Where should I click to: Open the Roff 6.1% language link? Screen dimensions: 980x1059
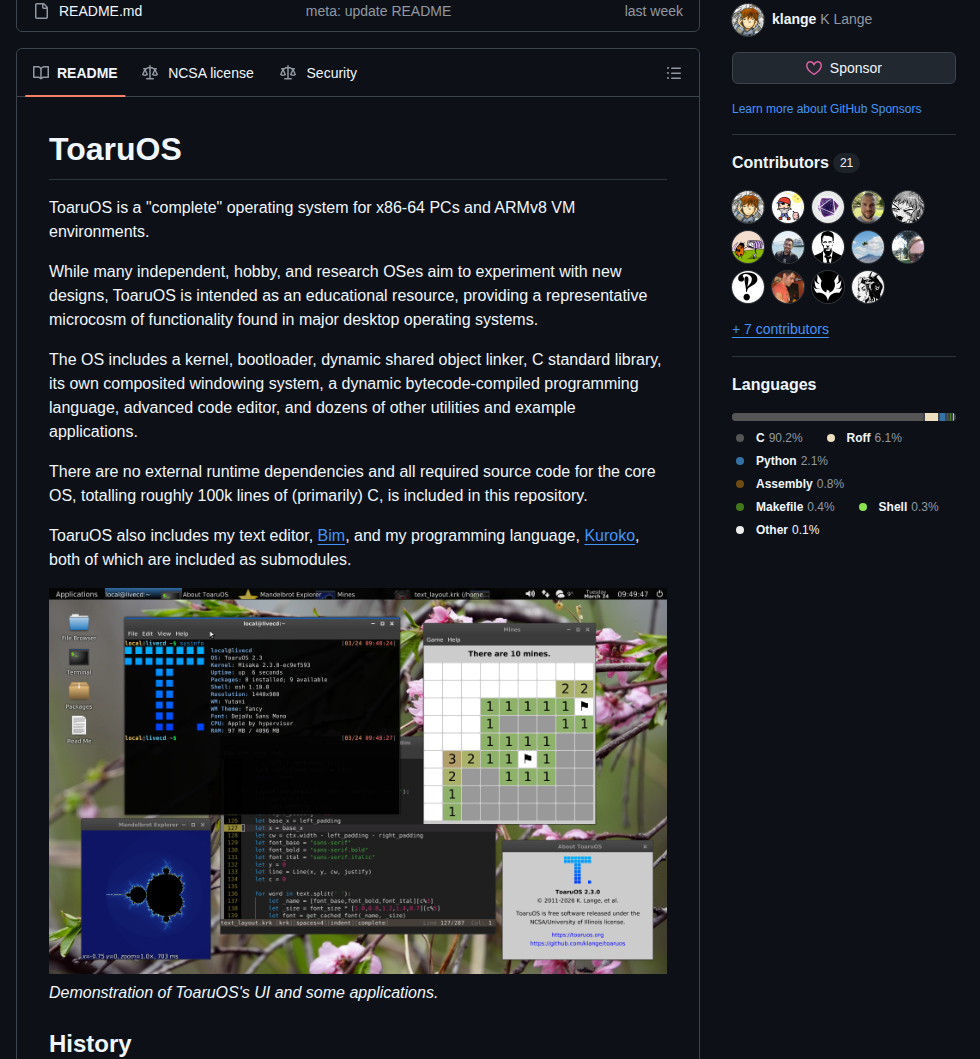[x=865, y=438]
